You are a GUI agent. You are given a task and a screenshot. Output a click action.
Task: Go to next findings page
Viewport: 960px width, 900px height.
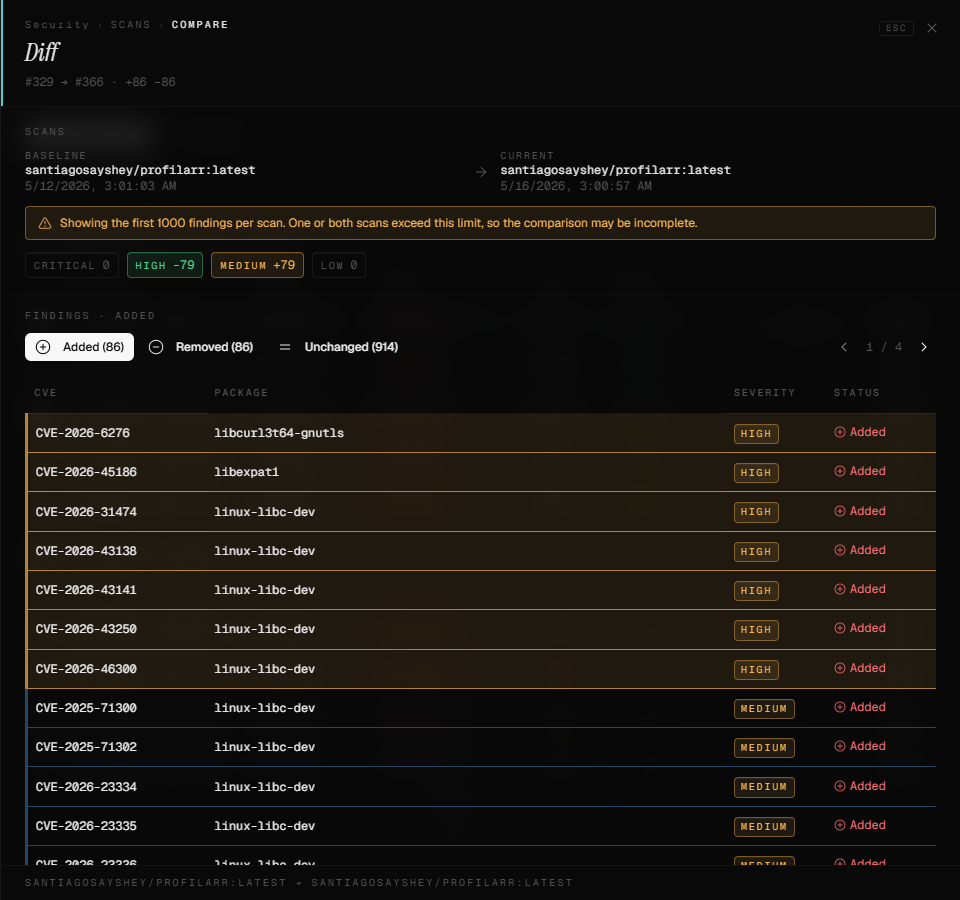tap(923, 347)
